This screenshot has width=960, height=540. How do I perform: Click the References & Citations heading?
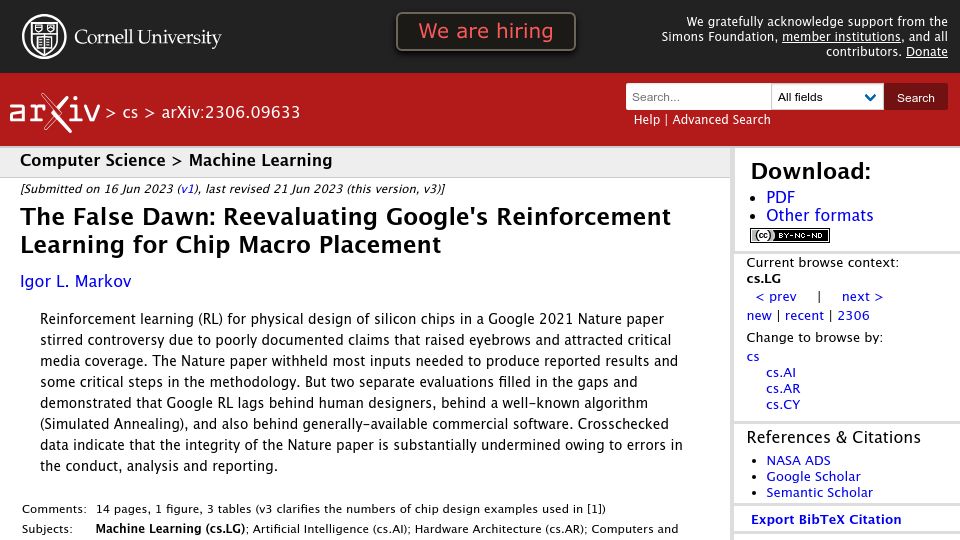pos(833,437)
